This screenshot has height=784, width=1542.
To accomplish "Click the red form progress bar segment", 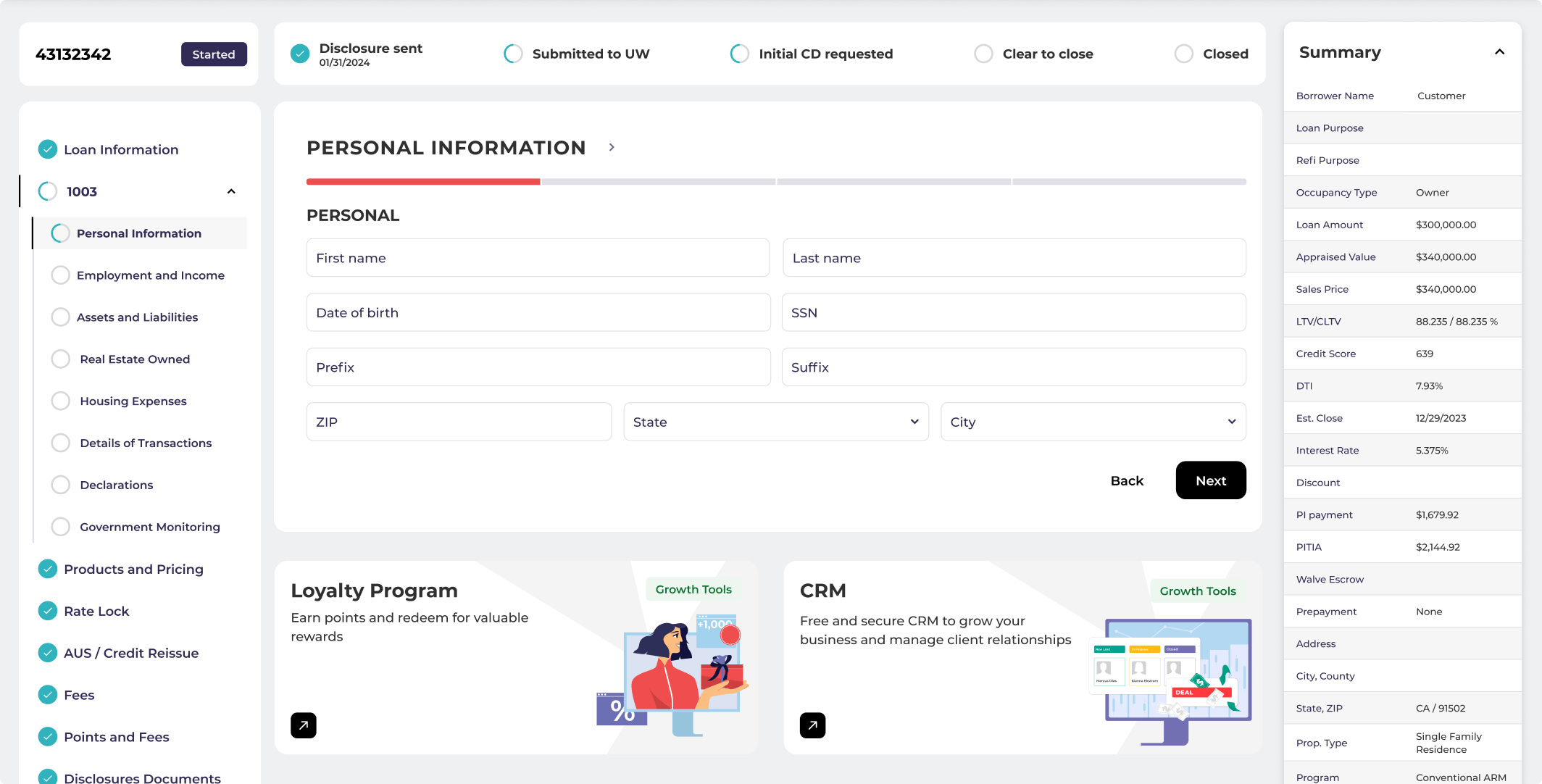I will pyautogui.click(x=423, y=182).
